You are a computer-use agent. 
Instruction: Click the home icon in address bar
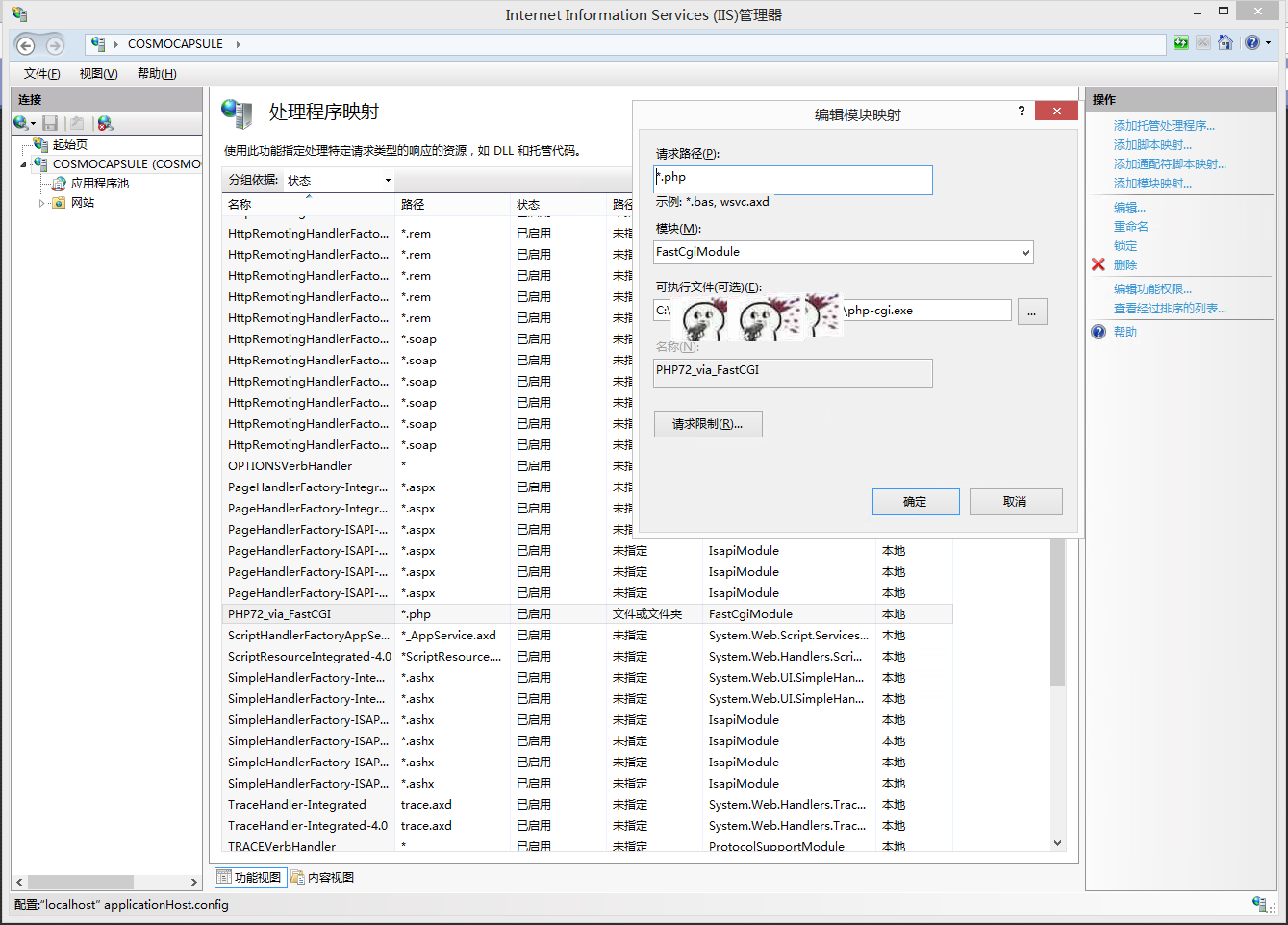tap(1225, 42)
